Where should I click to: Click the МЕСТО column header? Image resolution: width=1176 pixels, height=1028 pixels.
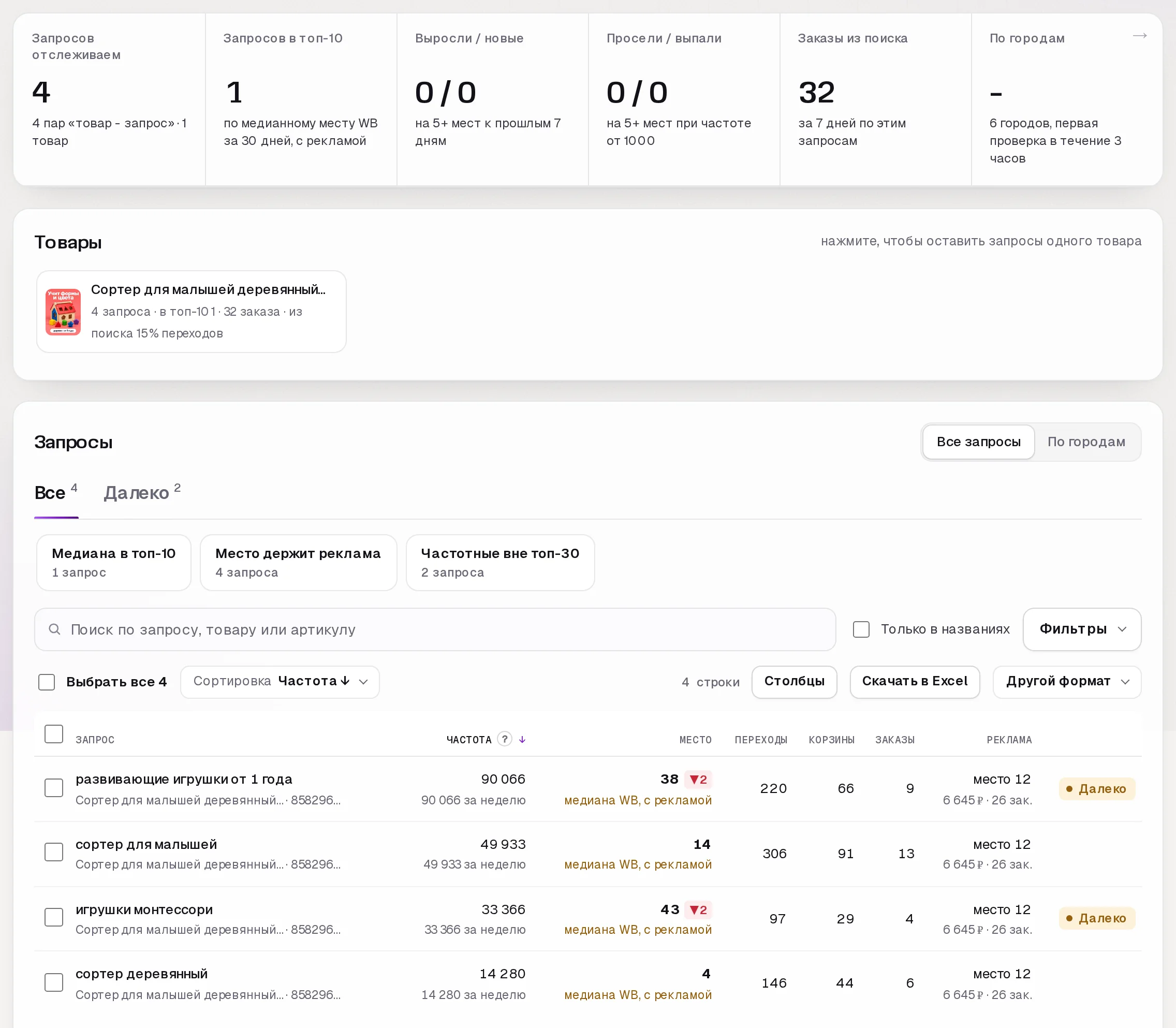695,740
